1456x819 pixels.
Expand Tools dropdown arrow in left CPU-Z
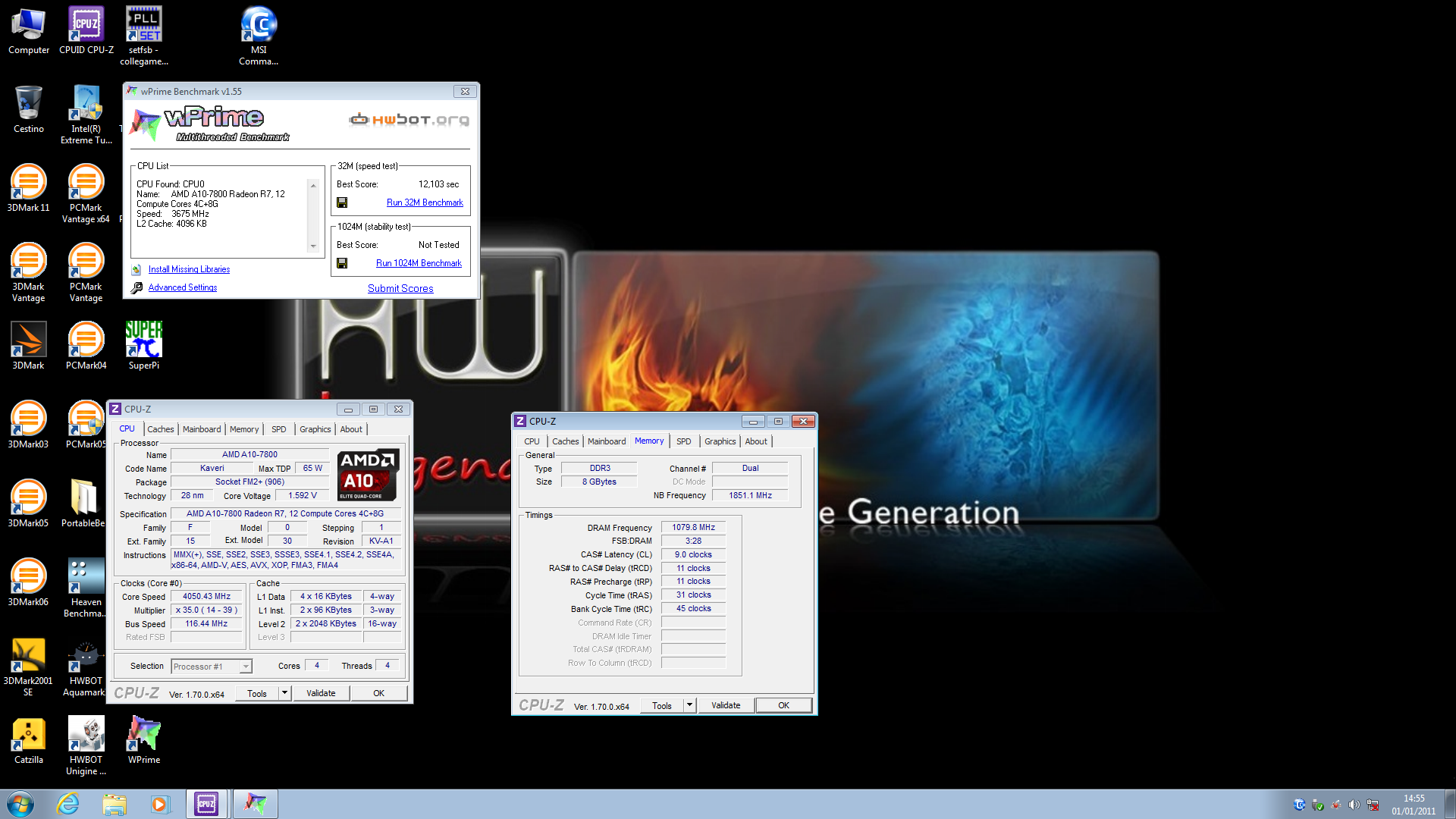(285, 693)
